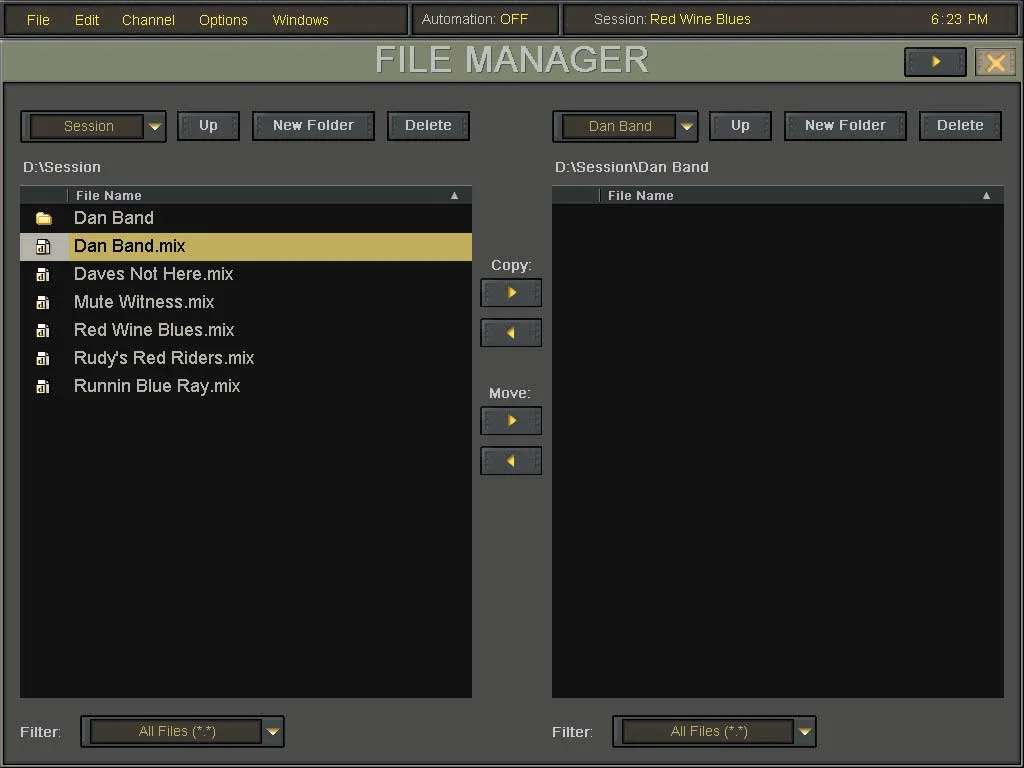Click the left pane New Folder button
1024x768 pixels.
pyautogui.click(x=313, y=125)
